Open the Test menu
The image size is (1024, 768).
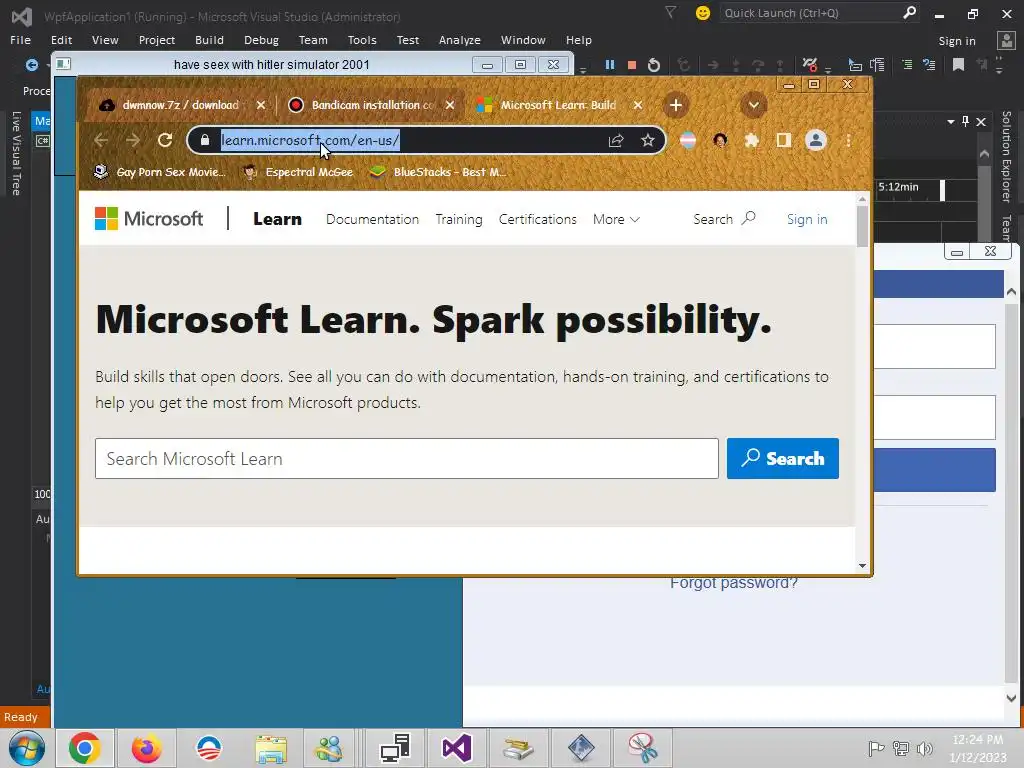(x=408, y=40)
